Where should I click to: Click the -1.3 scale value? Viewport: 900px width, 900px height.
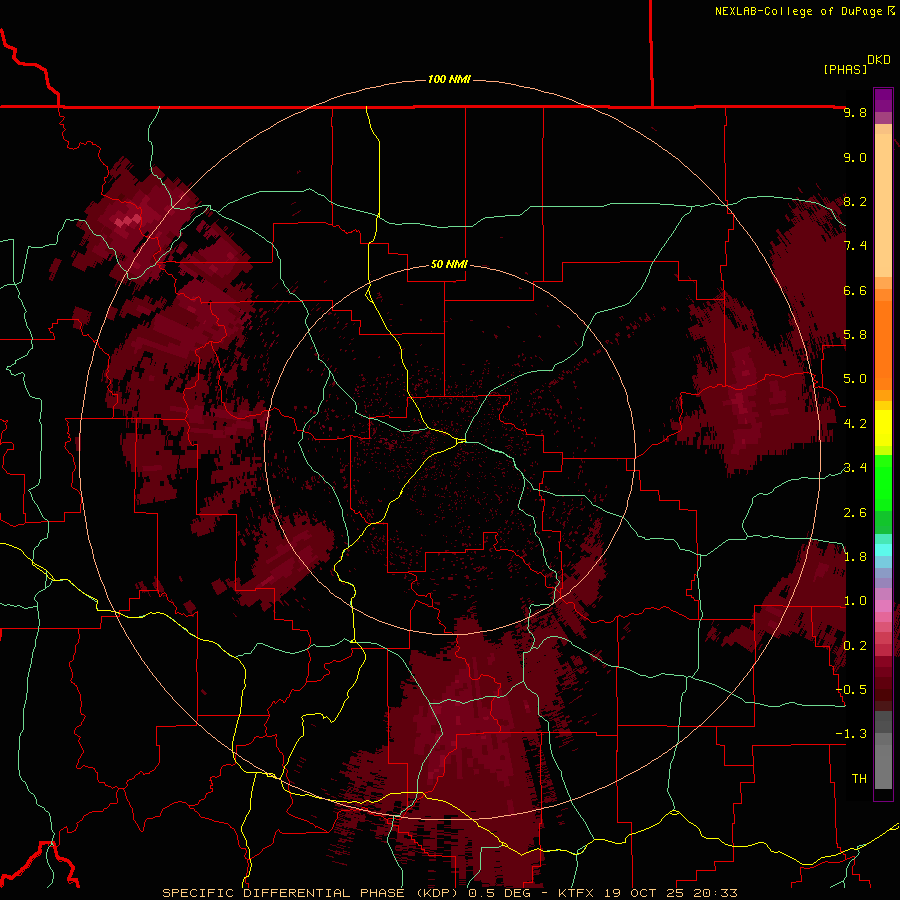pyautogui.click(x=851, y=734)
